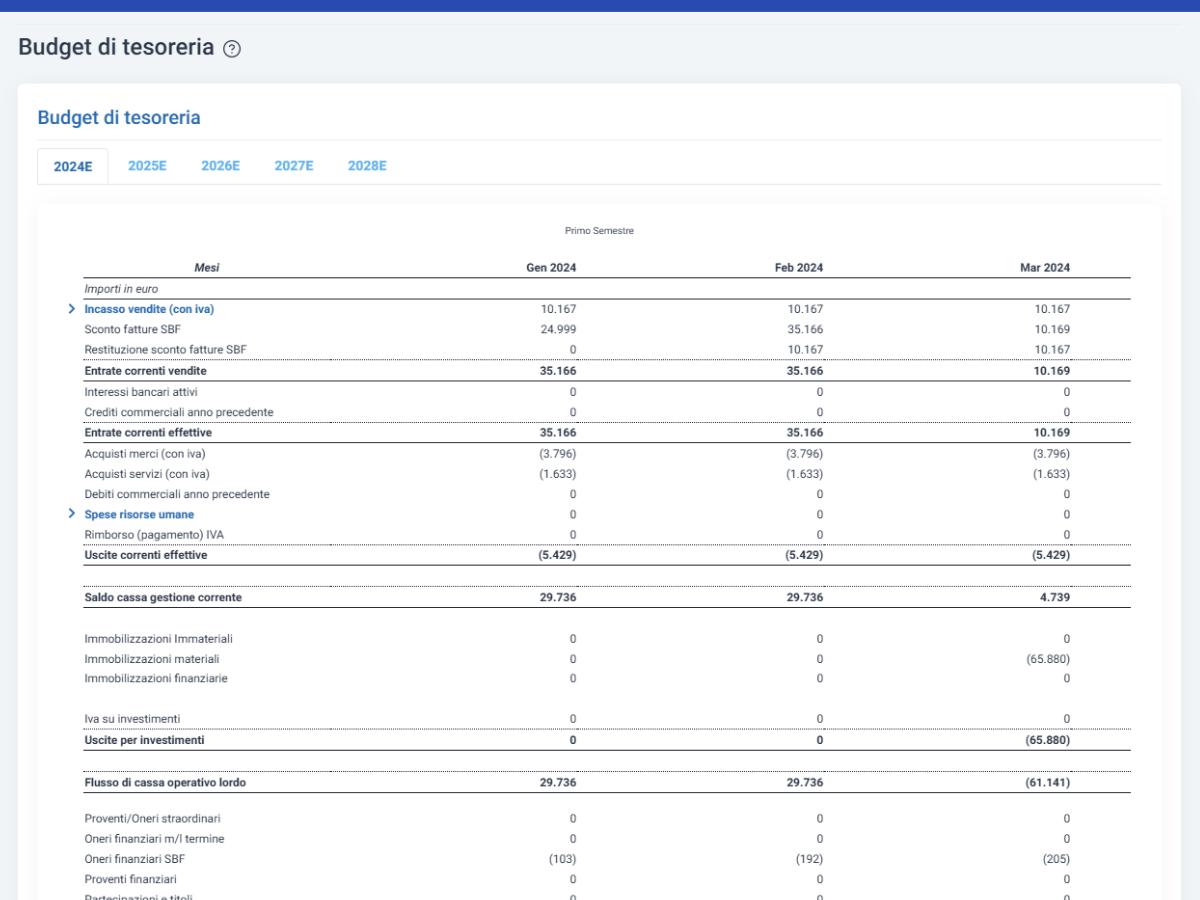
Task: Open the 2027E tab
Action: click(294, 166)
